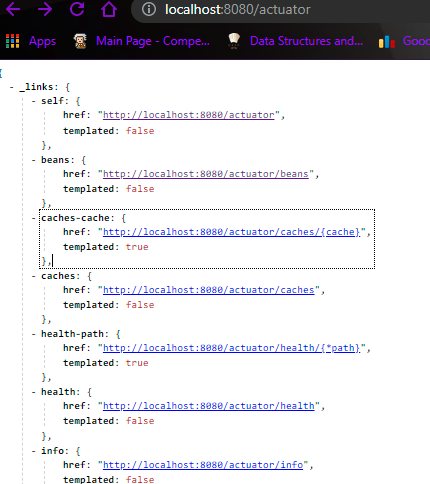
Task: Open the actuator/caches href link
Action: tap(209, 290)
